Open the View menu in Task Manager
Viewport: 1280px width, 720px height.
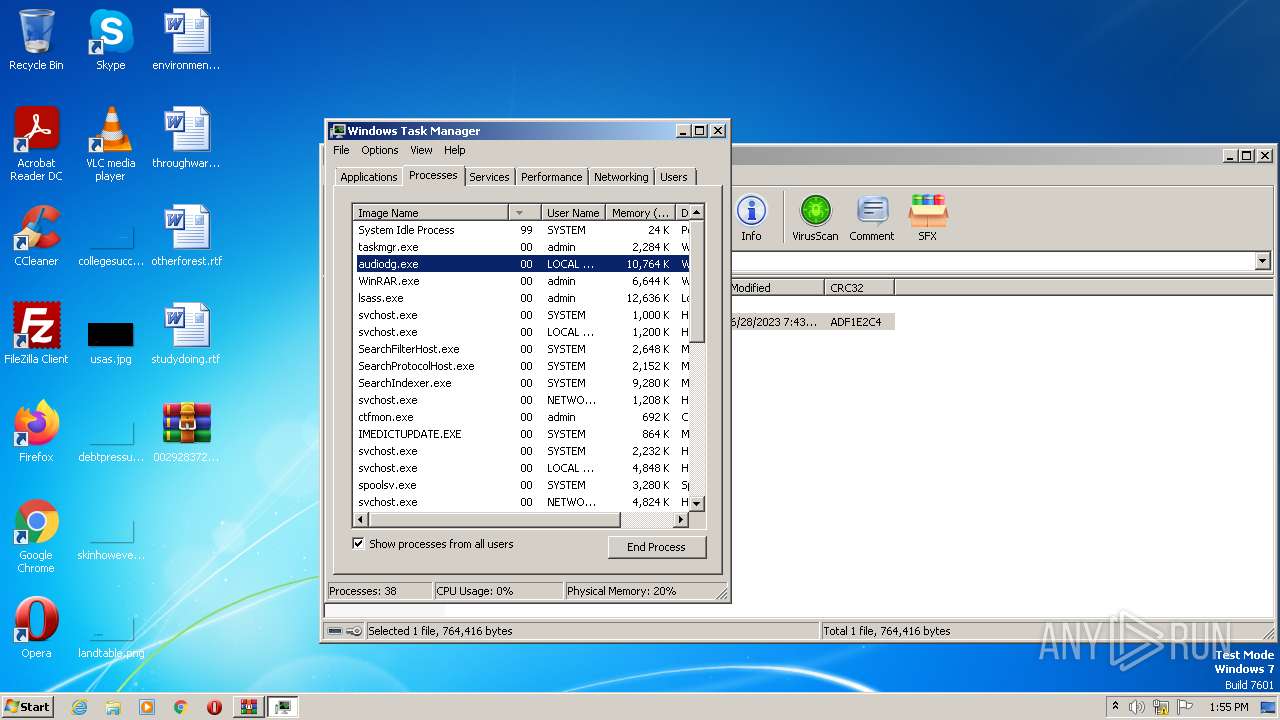tap(422, 150)
